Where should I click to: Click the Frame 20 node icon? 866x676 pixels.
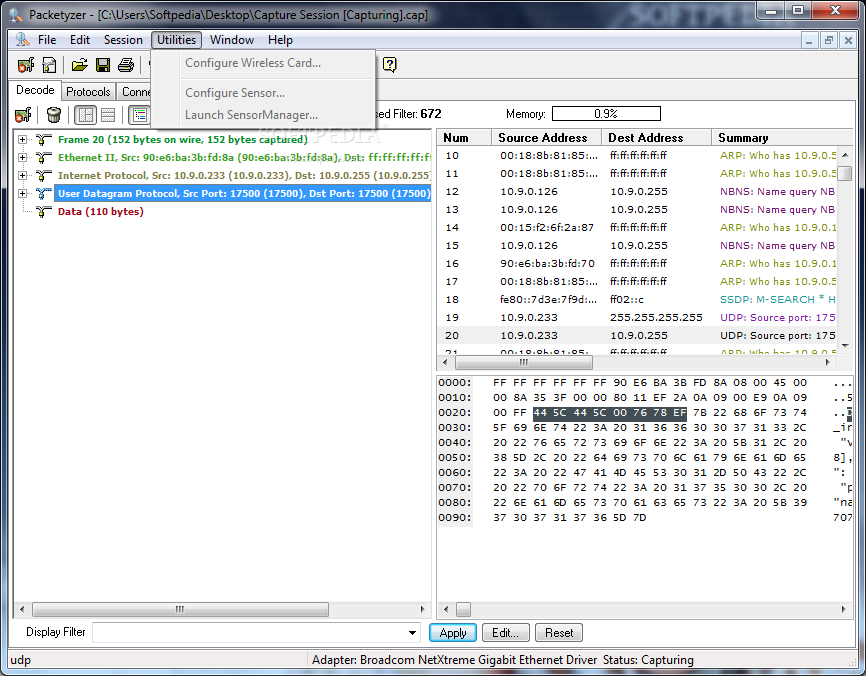pyautogui.click(x=44, y=139)
